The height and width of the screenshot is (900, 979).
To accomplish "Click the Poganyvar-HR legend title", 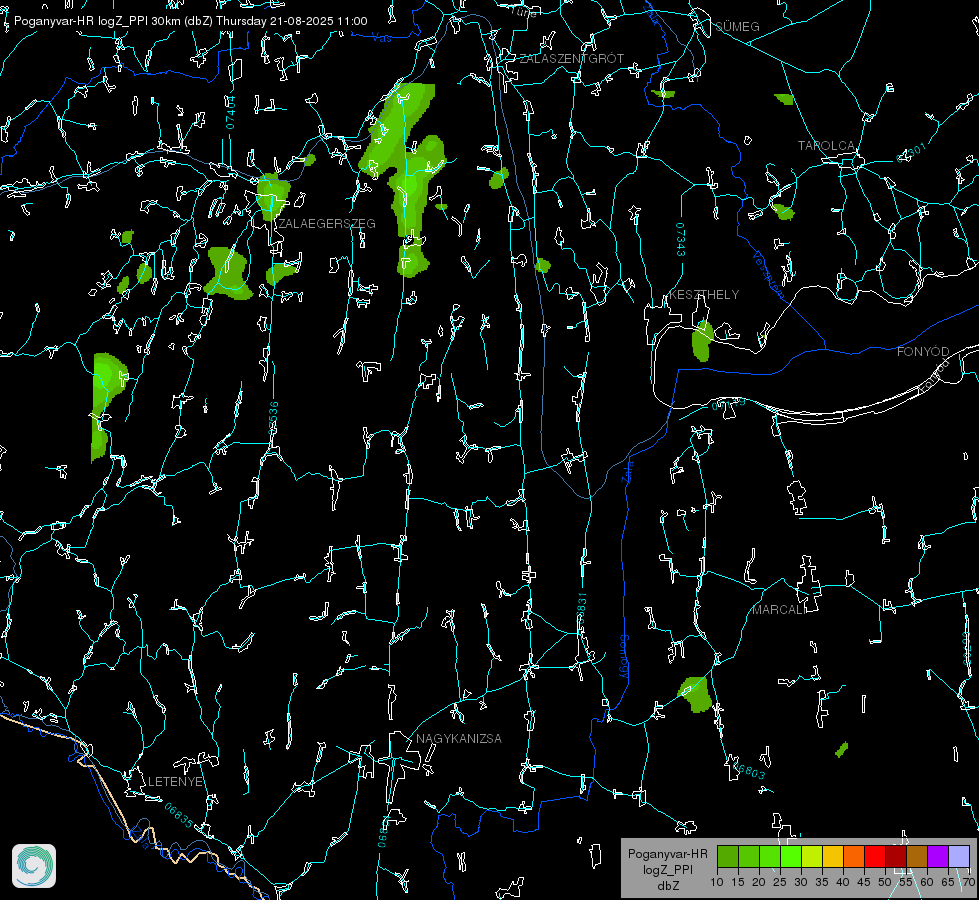I will pyautogui.click(x=667, y=854).
